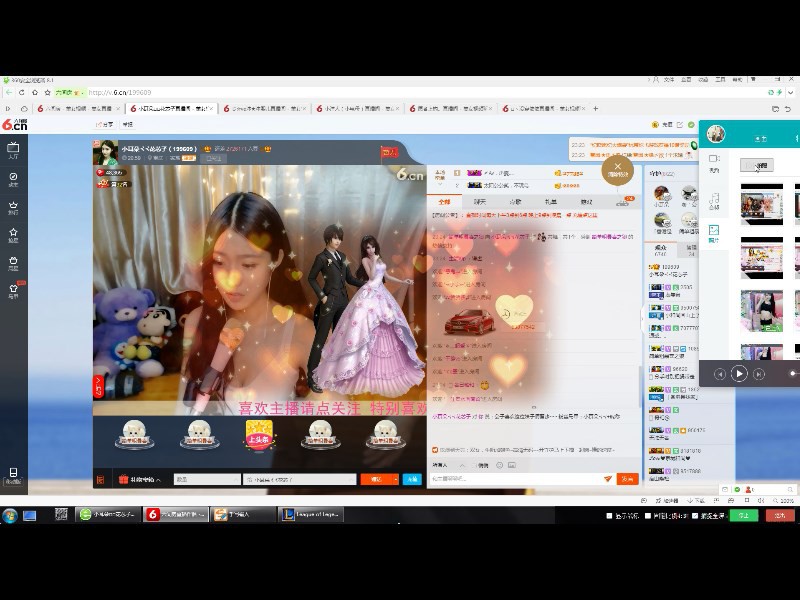This screenshot has width=800, height=600.
Task: Toggle second checkbox in recorder bar
Action: tap(647, 516)
